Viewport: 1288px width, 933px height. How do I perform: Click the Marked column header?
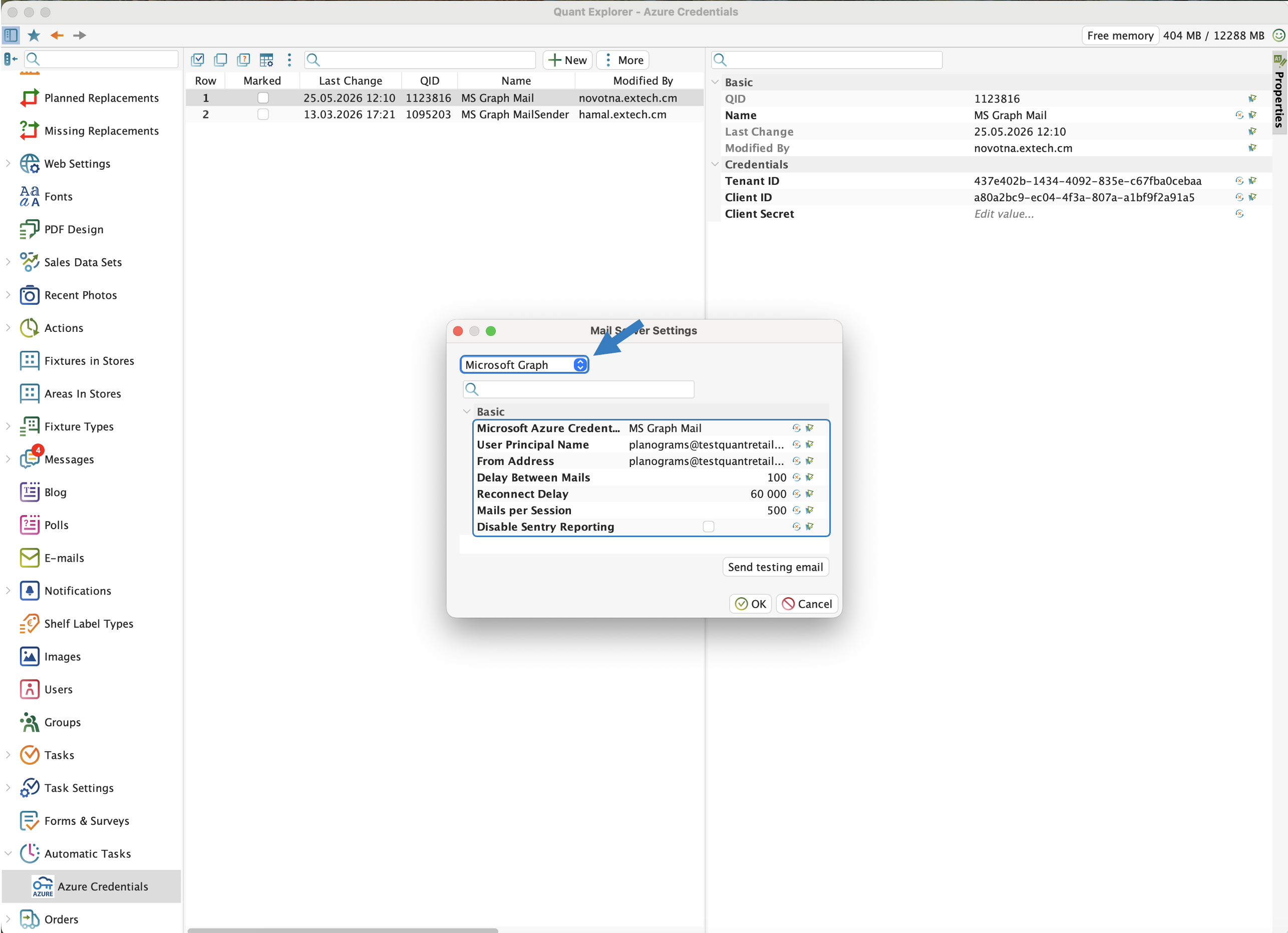coord(262,81)
